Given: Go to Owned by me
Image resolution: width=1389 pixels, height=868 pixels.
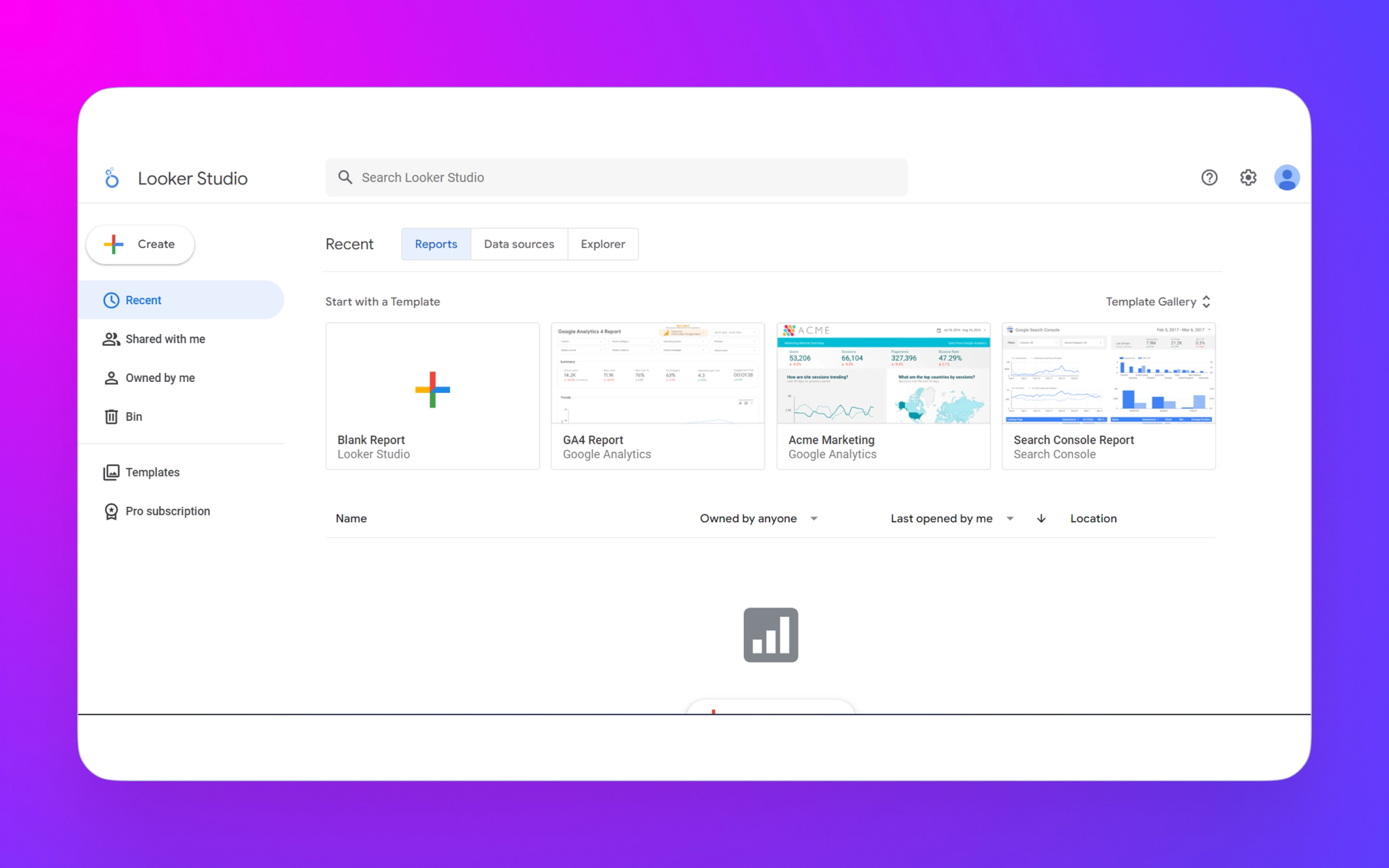Looking at the screenshot, I should 160,378.
